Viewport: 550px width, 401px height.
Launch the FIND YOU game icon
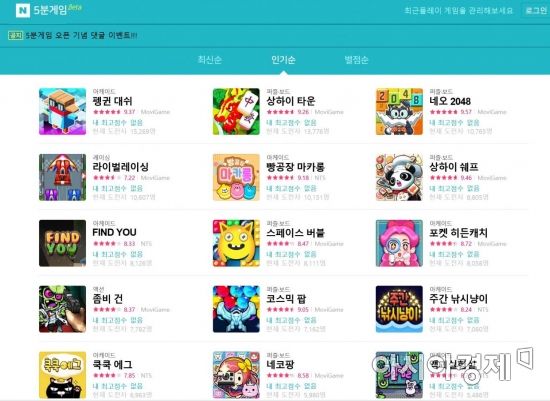pyautogui.click(x=62, y=243)
